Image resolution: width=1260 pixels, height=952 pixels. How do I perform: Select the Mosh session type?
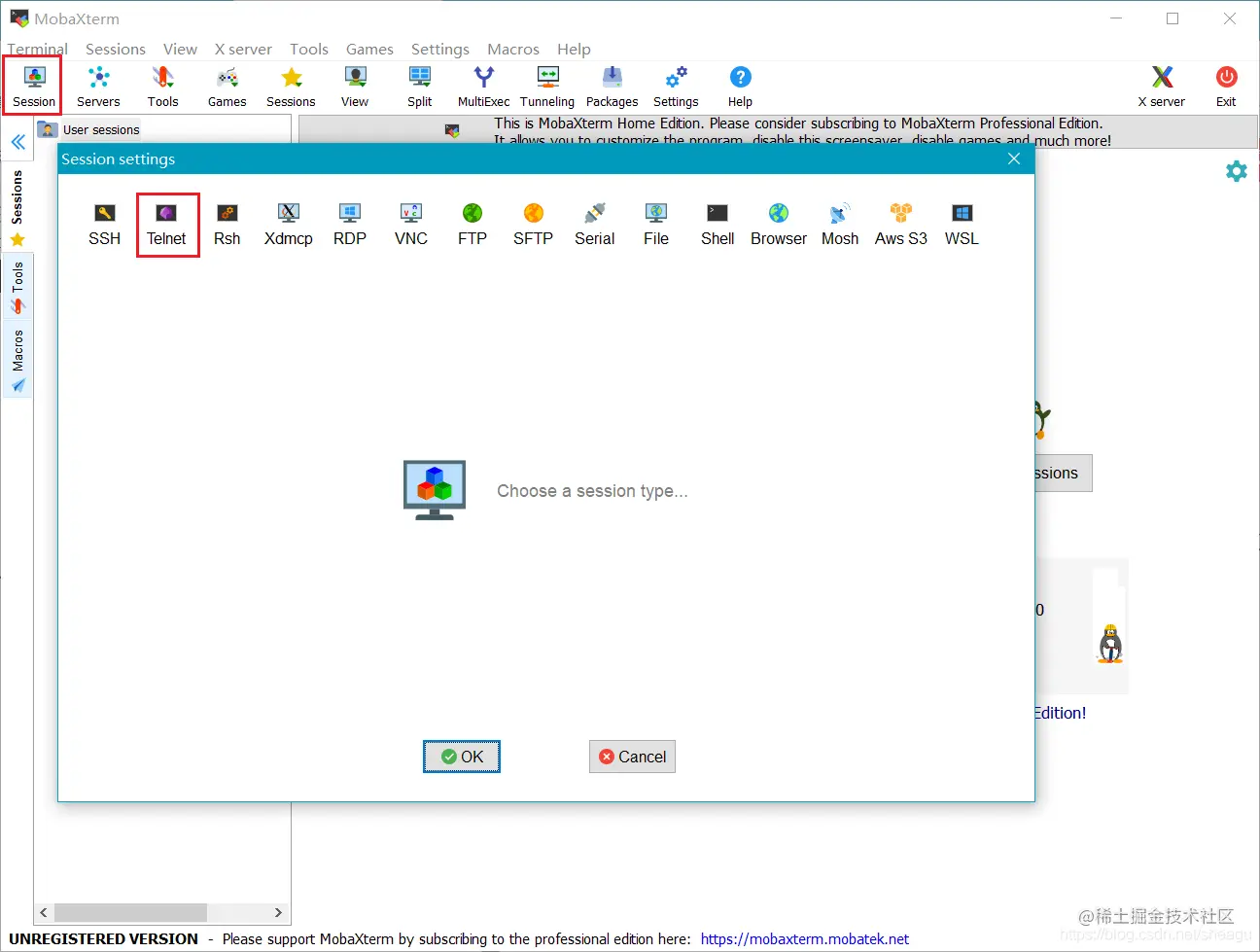[x=840, y=226]
